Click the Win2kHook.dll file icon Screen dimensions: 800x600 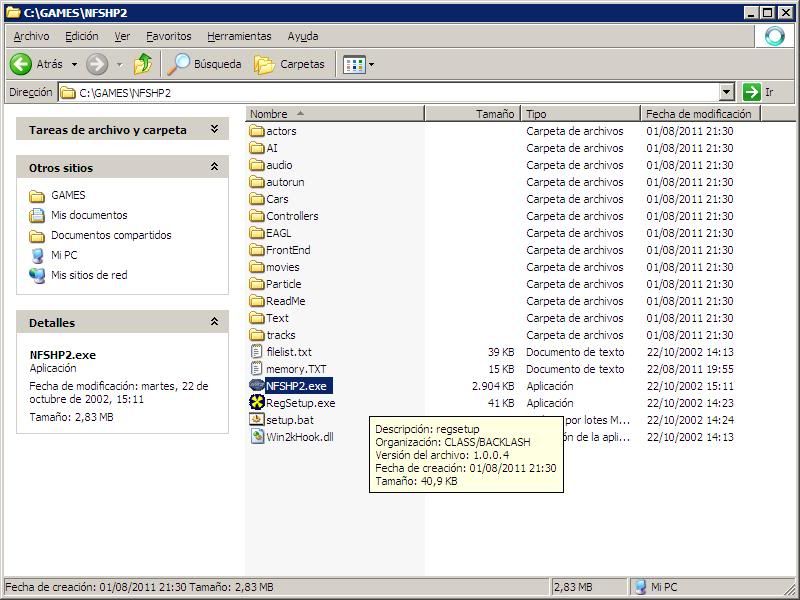pos(257,437)
